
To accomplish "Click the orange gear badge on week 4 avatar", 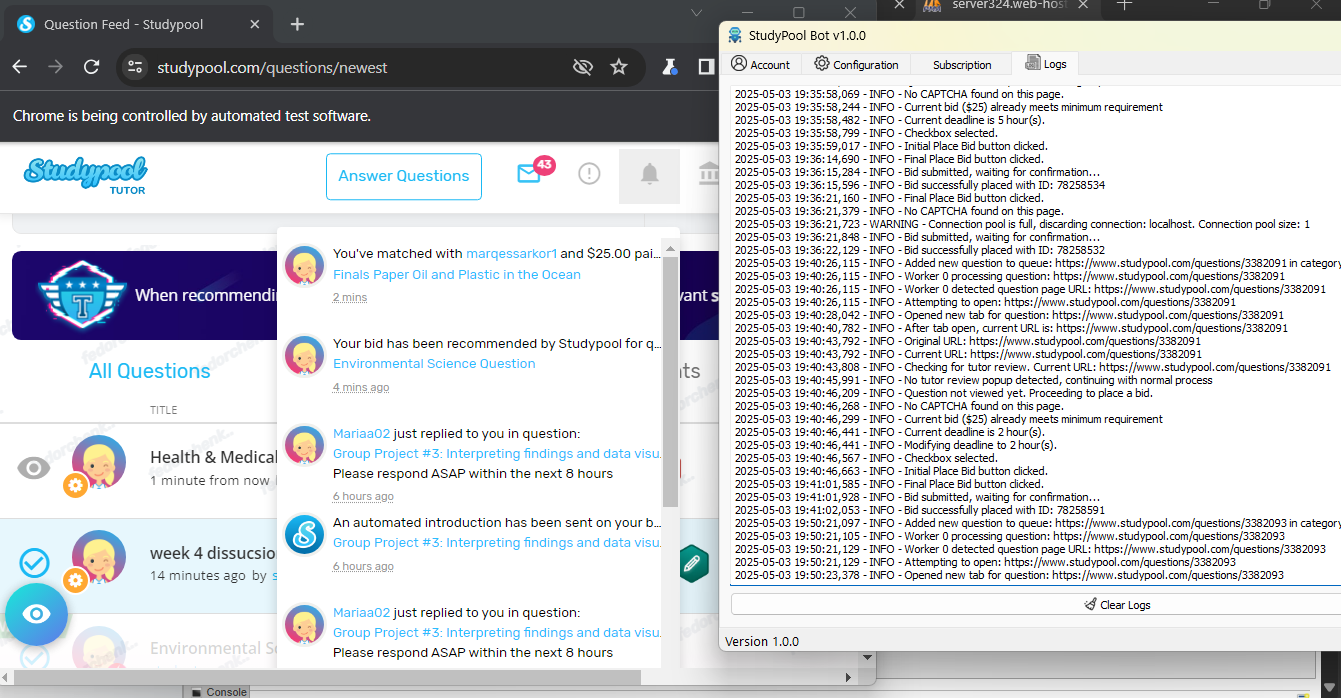I will tap(75, 580).
